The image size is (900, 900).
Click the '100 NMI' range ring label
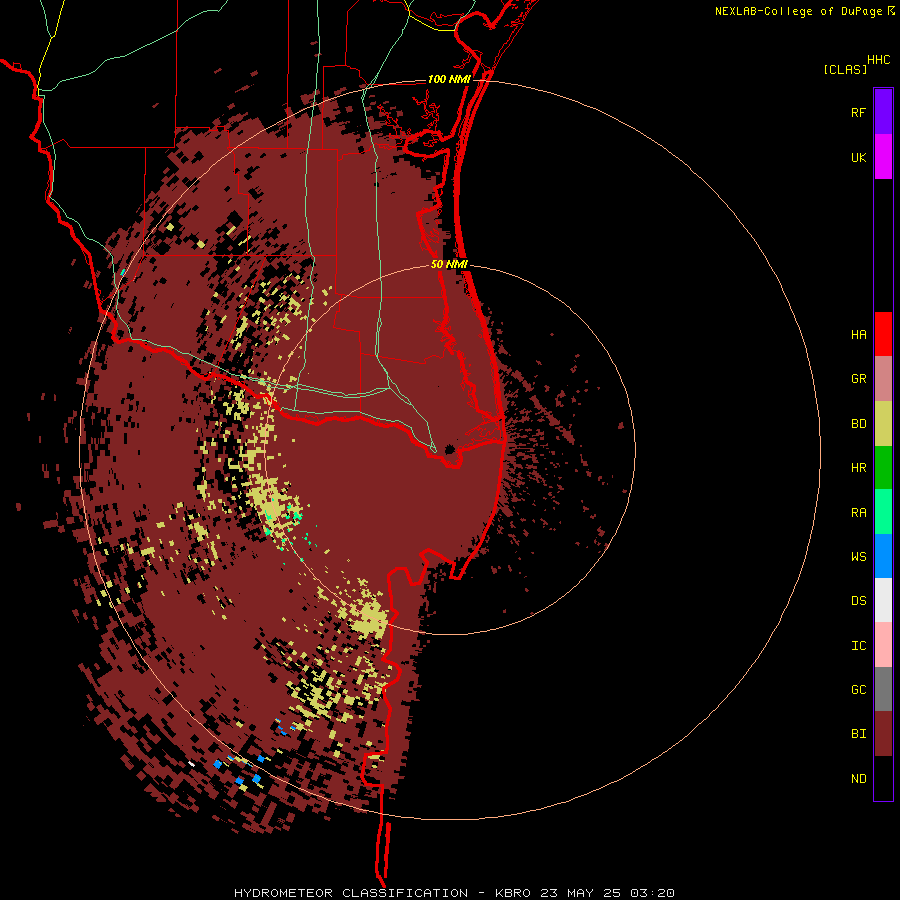[x=448, y=79]
